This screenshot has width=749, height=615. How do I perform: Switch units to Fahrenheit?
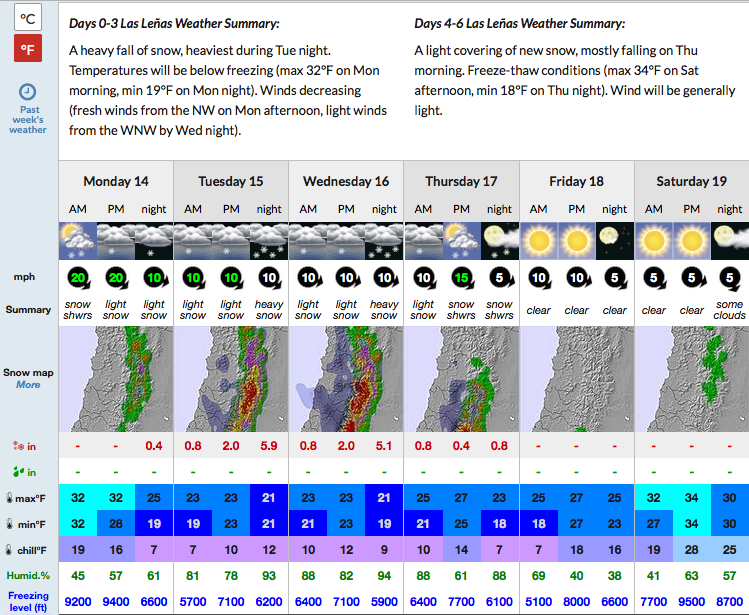click(28, 48)
